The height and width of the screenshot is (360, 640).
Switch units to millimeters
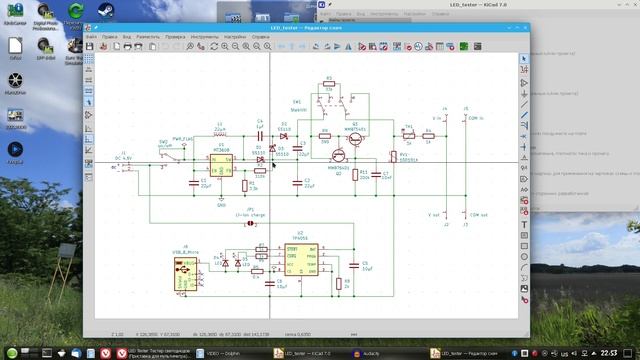(x=89, y=91)
